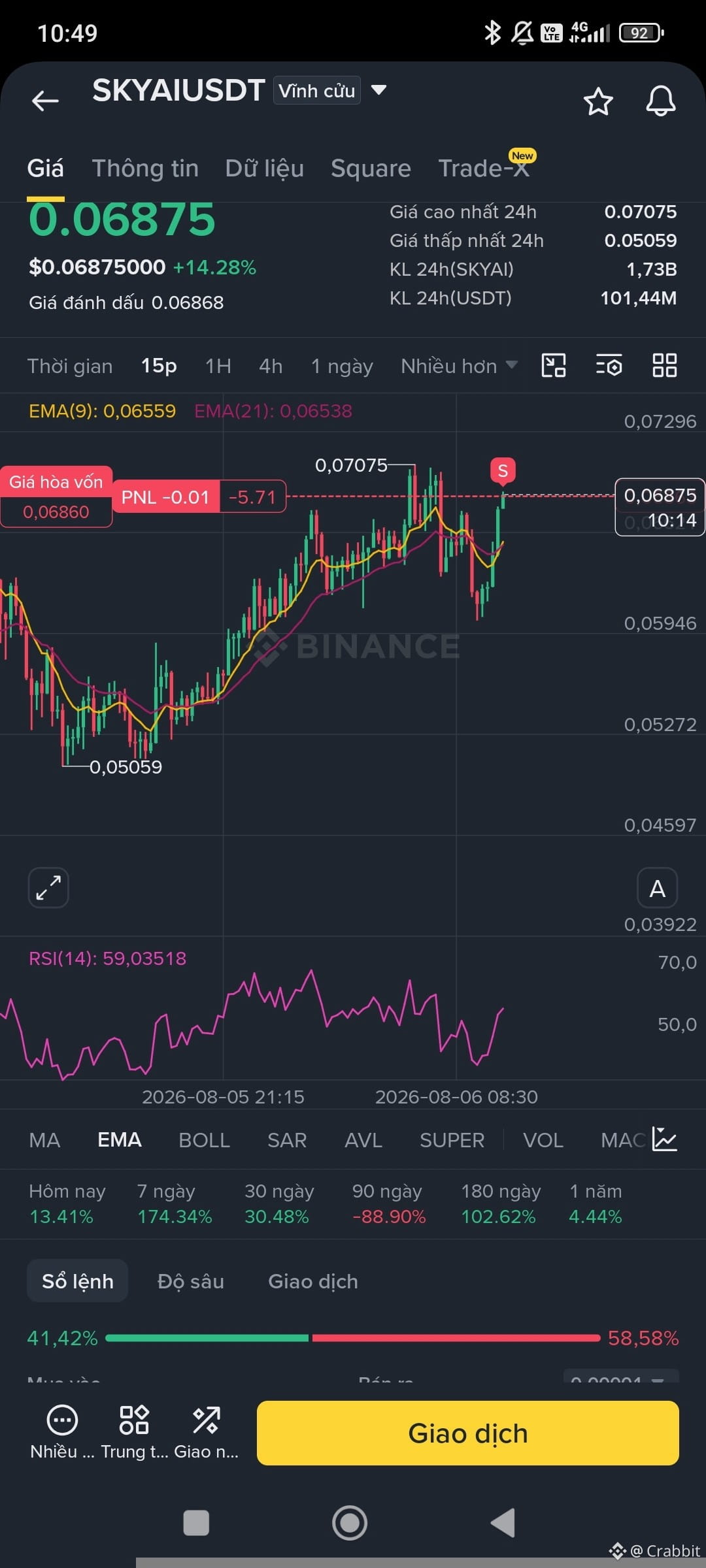
Task: Enable VOL sub-indicator
Action: [x=543, y=1140]
